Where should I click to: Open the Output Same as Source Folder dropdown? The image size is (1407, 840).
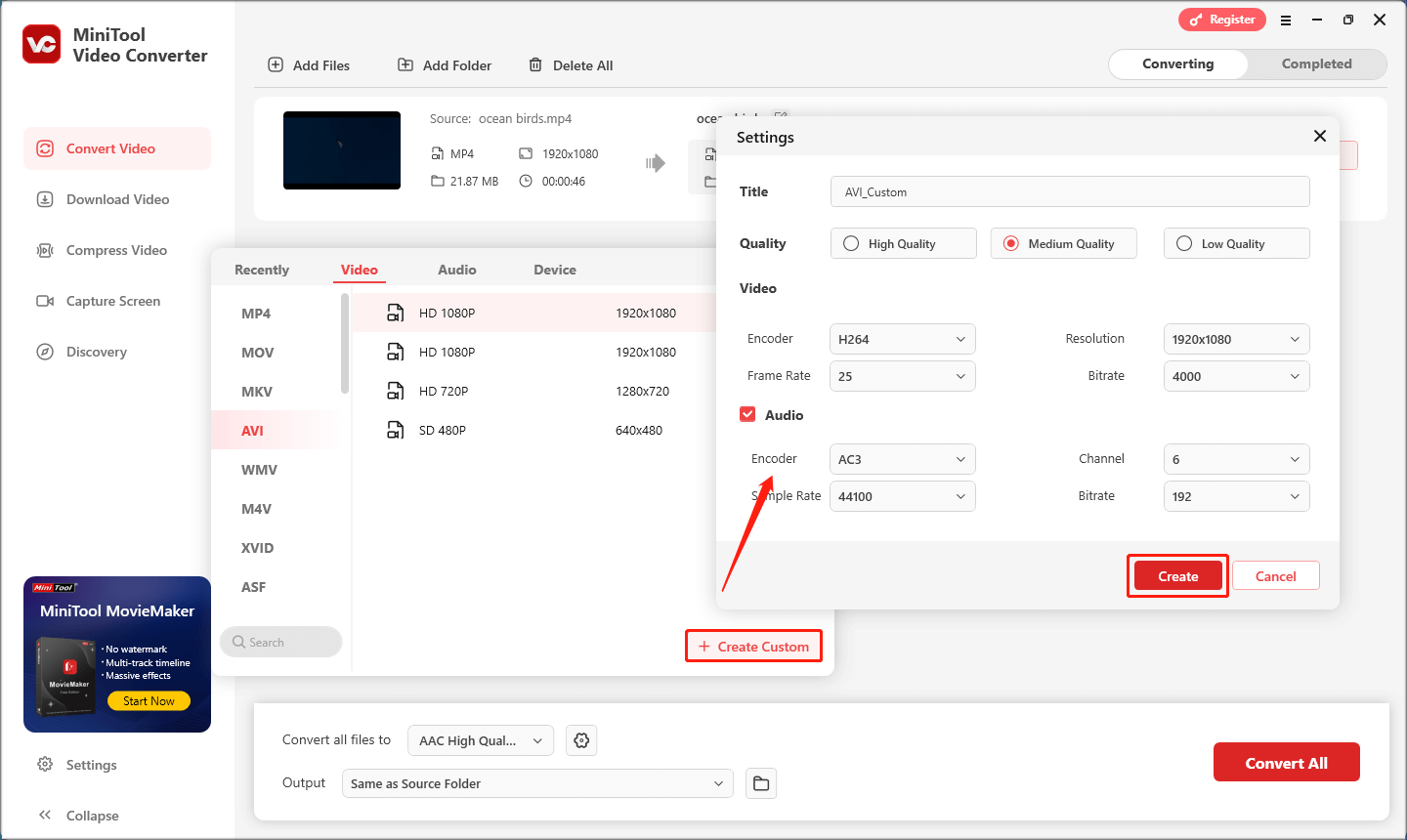point(537,783)
